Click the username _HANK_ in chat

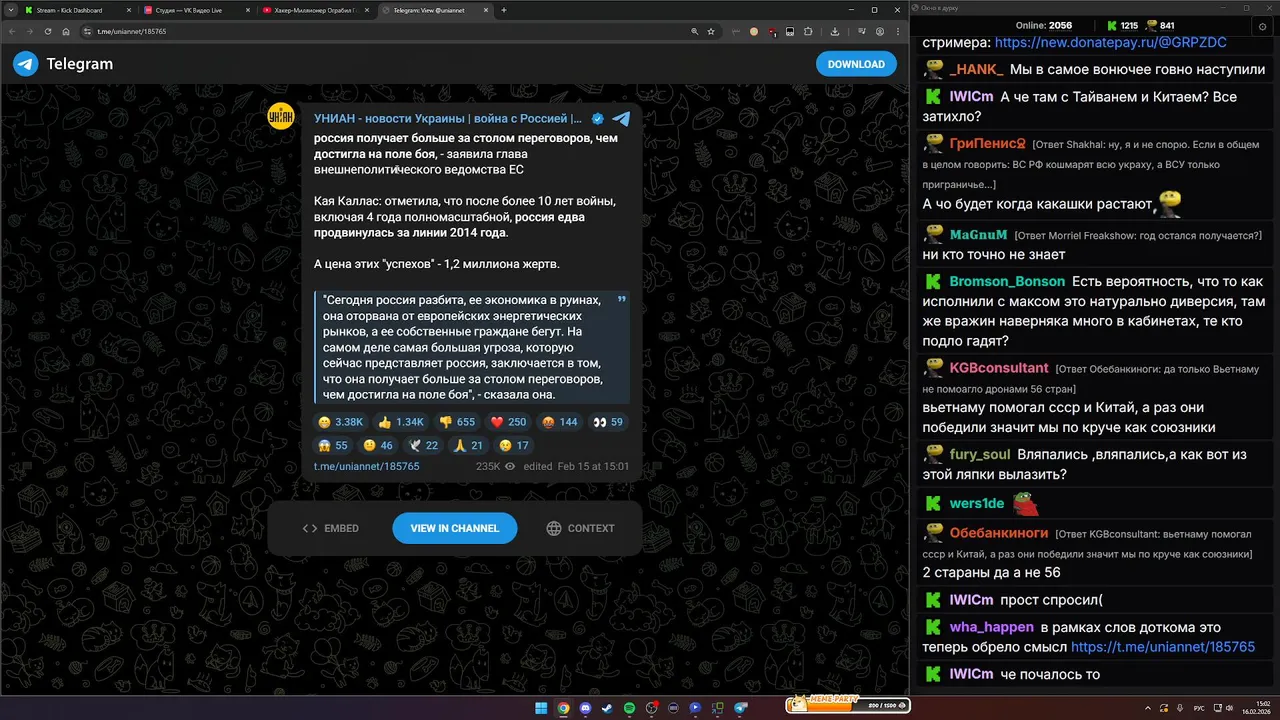point(977,70)
